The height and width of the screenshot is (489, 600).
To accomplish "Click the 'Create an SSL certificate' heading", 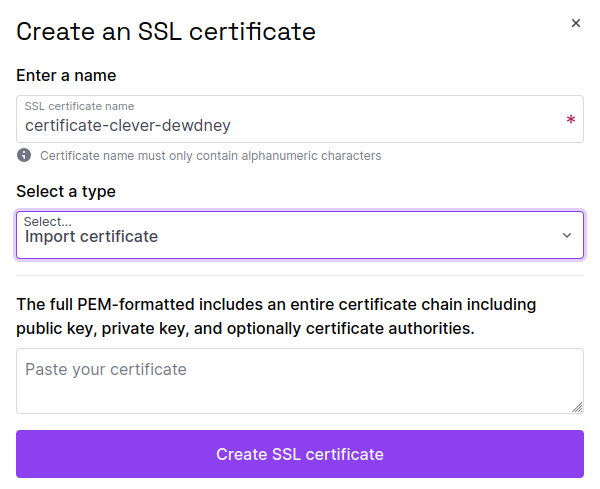I will [166, 31].
